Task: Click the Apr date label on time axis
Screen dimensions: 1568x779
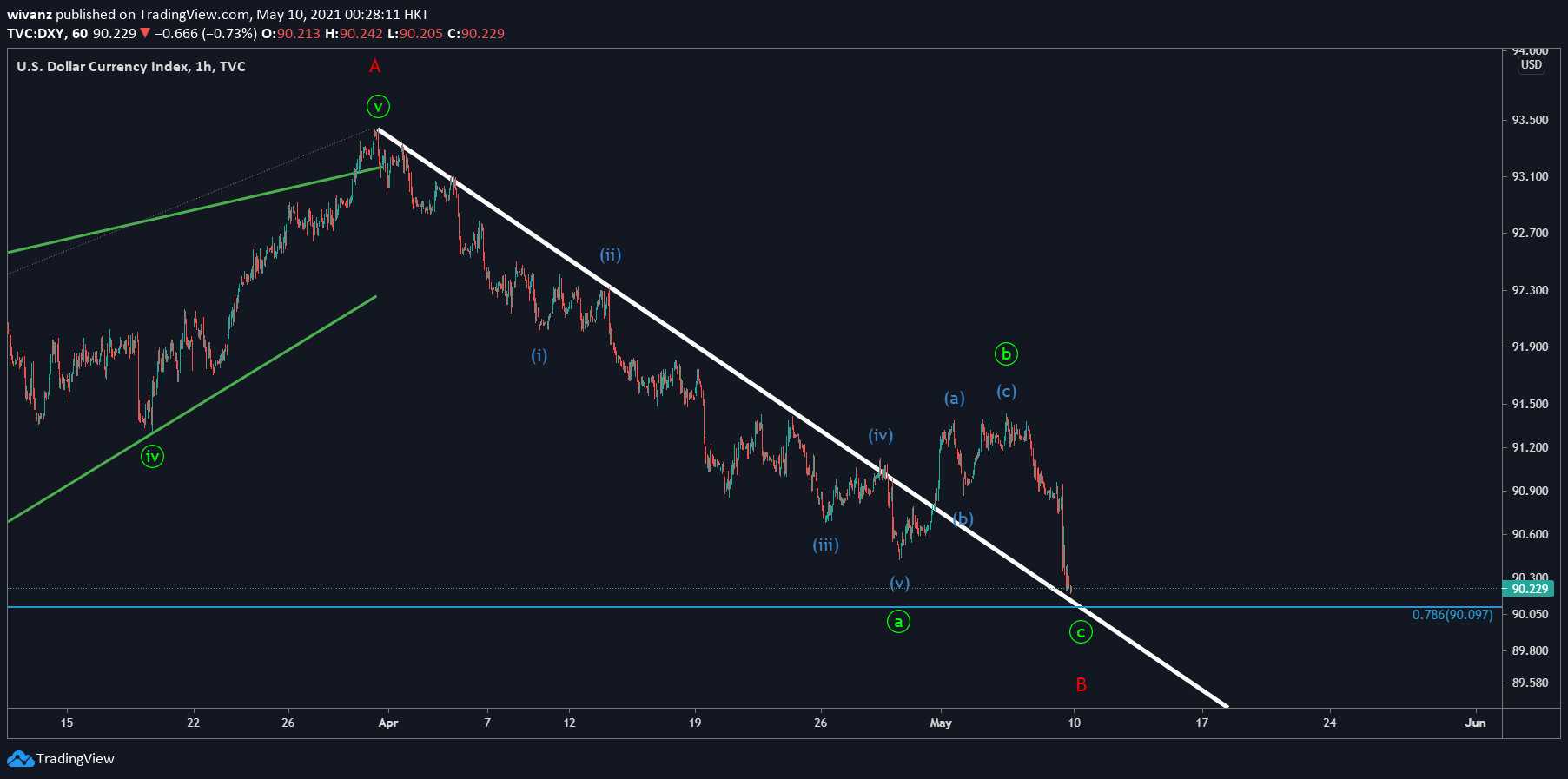Action: pyautogui.click(x=388, y=723)
